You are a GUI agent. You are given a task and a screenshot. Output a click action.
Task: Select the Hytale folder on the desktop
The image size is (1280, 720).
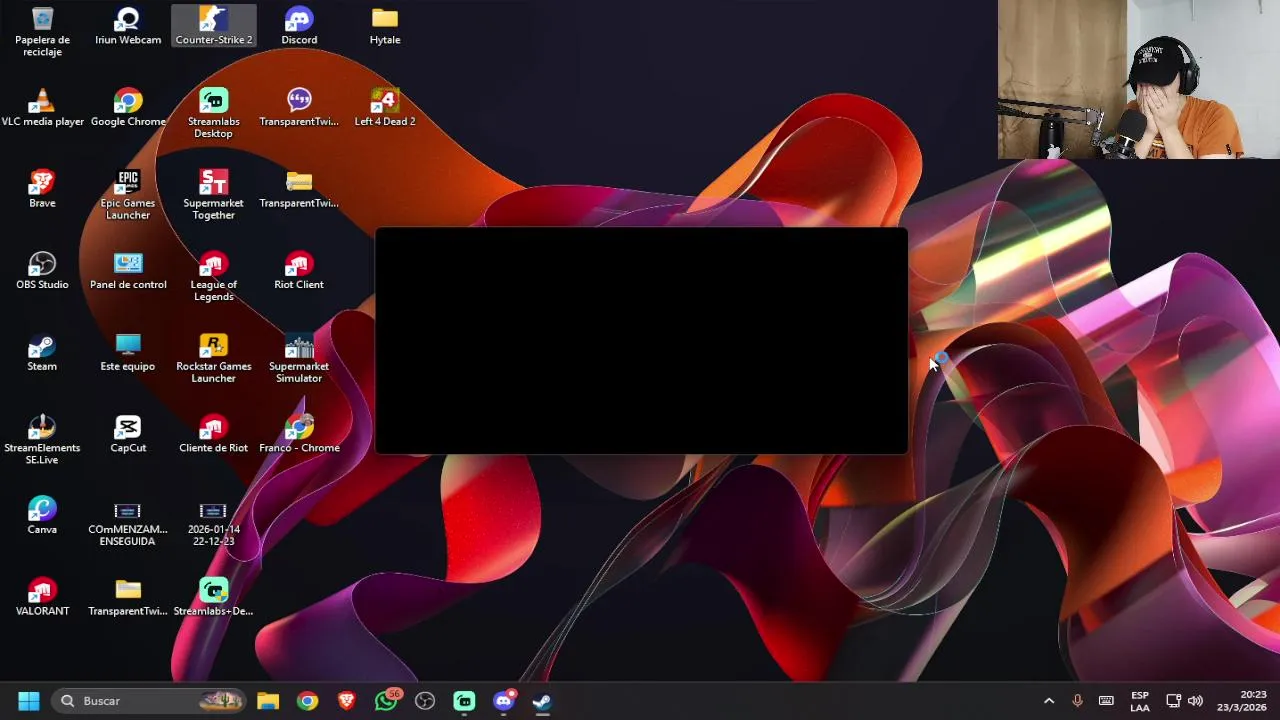tap(385, 26)
